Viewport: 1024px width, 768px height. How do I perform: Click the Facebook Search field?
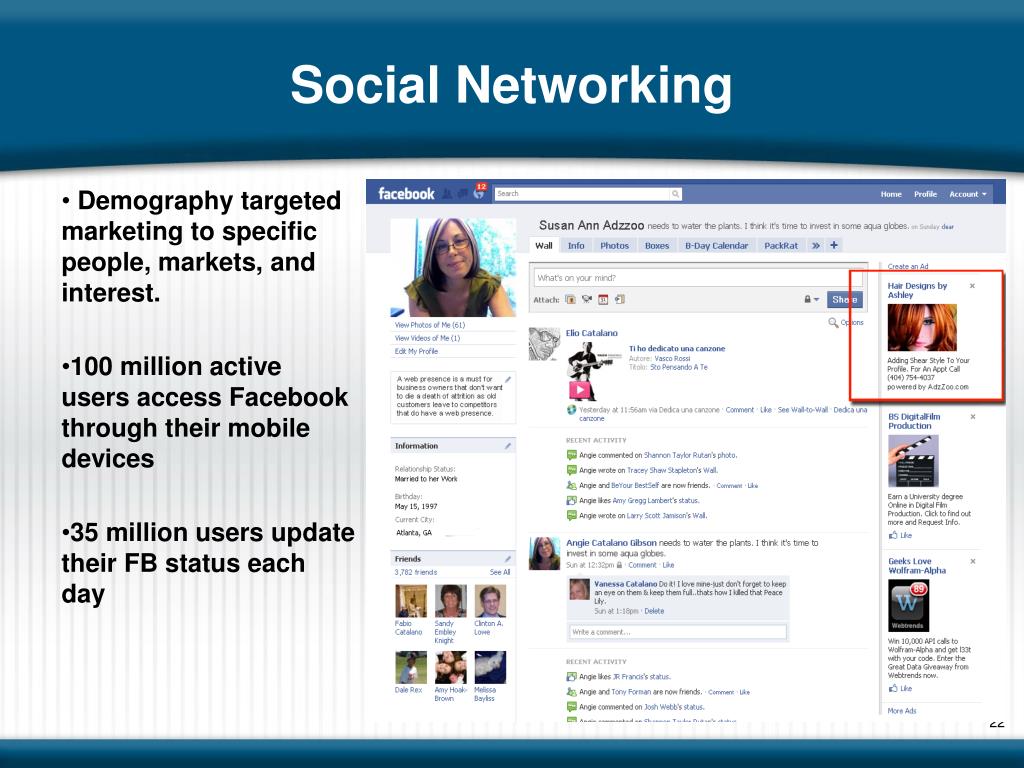[583, 194]
